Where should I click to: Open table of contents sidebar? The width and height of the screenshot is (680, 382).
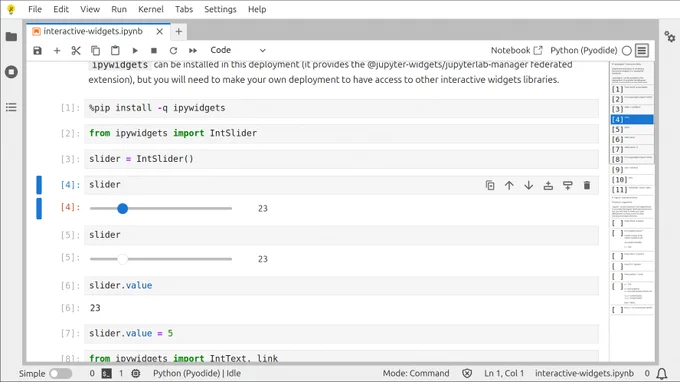(11, 107)
